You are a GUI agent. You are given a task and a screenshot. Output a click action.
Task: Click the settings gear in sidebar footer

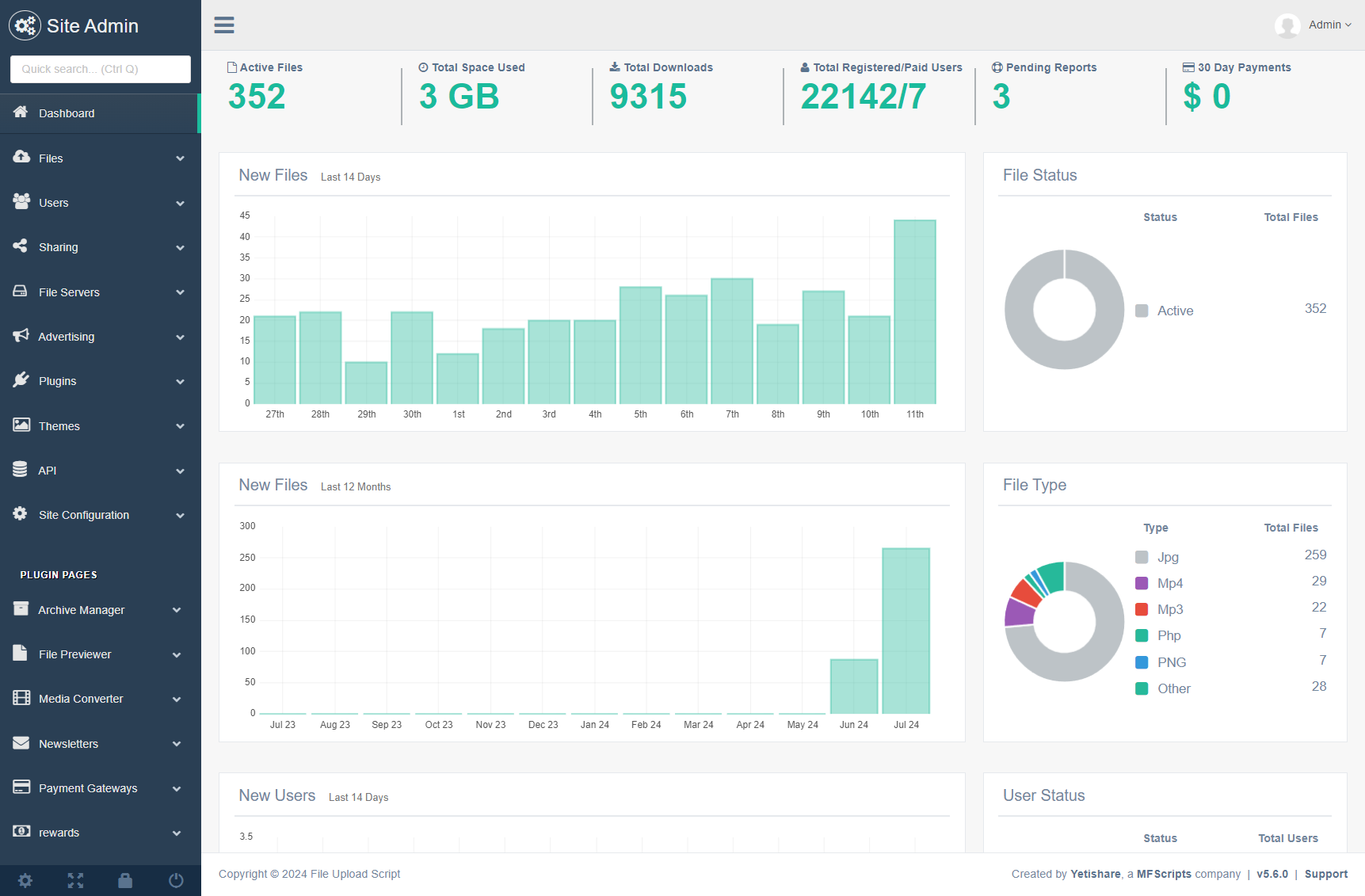tap(25, 880)
